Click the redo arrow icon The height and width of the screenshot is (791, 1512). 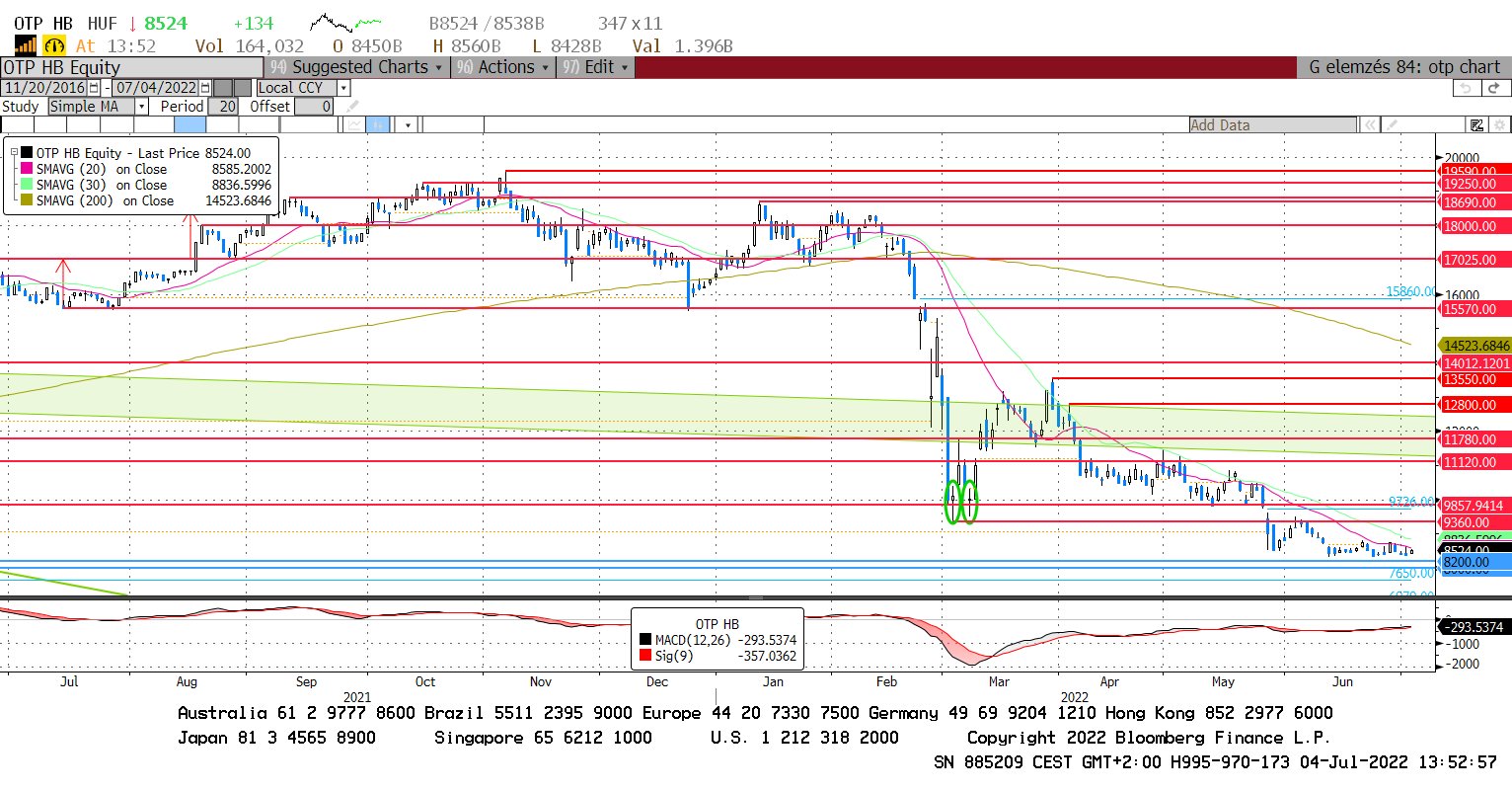click(1496, 88)
